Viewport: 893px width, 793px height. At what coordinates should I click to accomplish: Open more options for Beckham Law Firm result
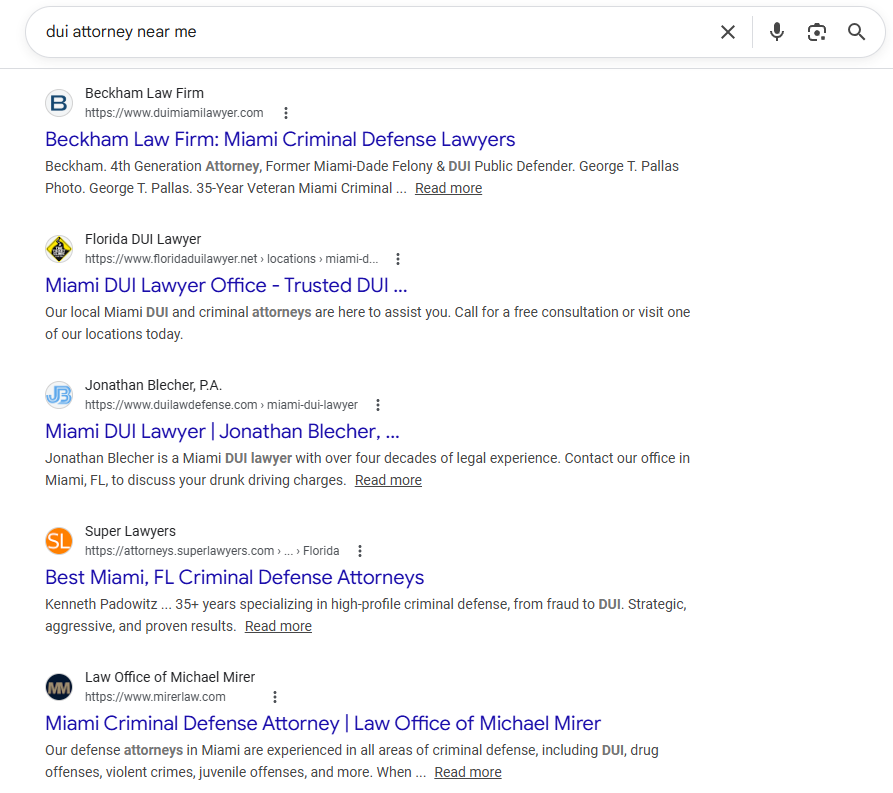tap(286, 113)
